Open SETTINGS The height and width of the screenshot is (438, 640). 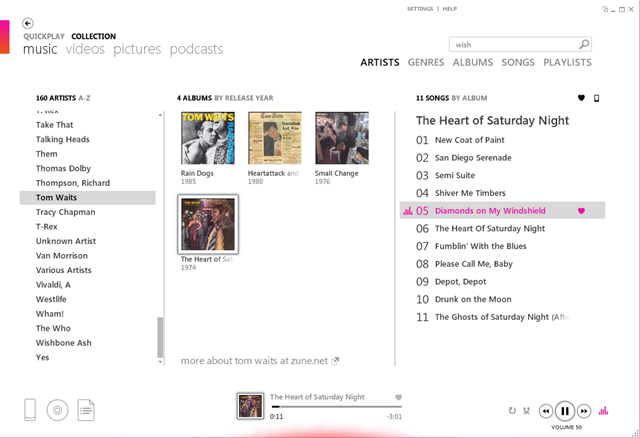[x=420, y=9]
